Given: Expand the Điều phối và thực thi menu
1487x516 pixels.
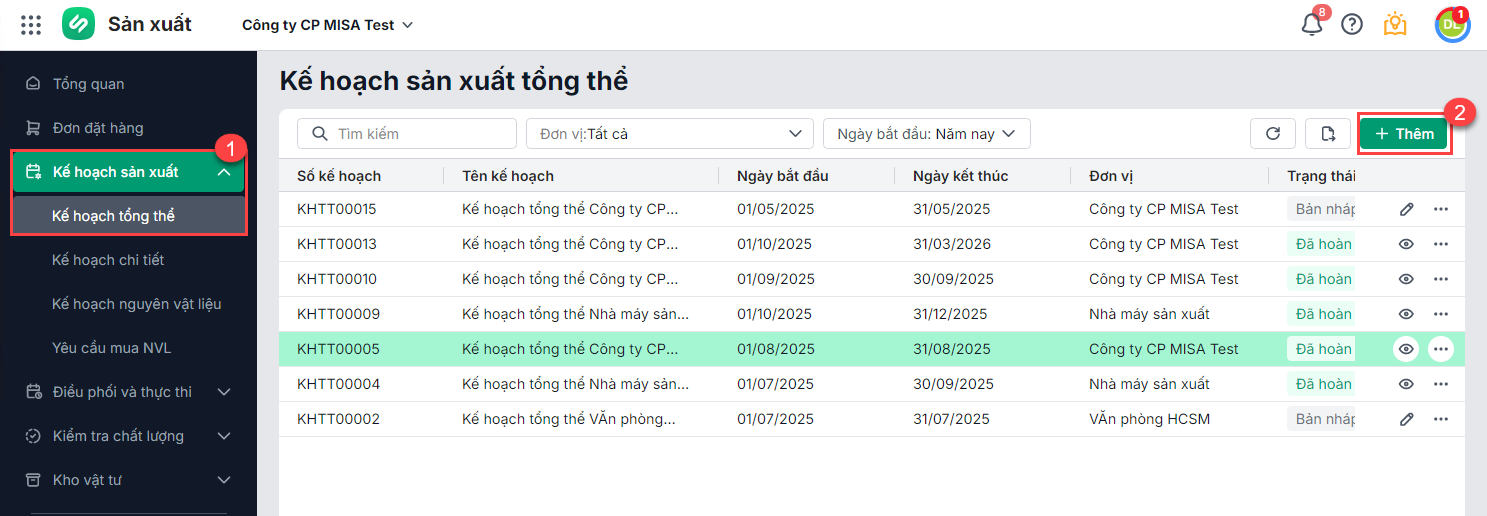Looking at the screenshot, I should [128, 392].
